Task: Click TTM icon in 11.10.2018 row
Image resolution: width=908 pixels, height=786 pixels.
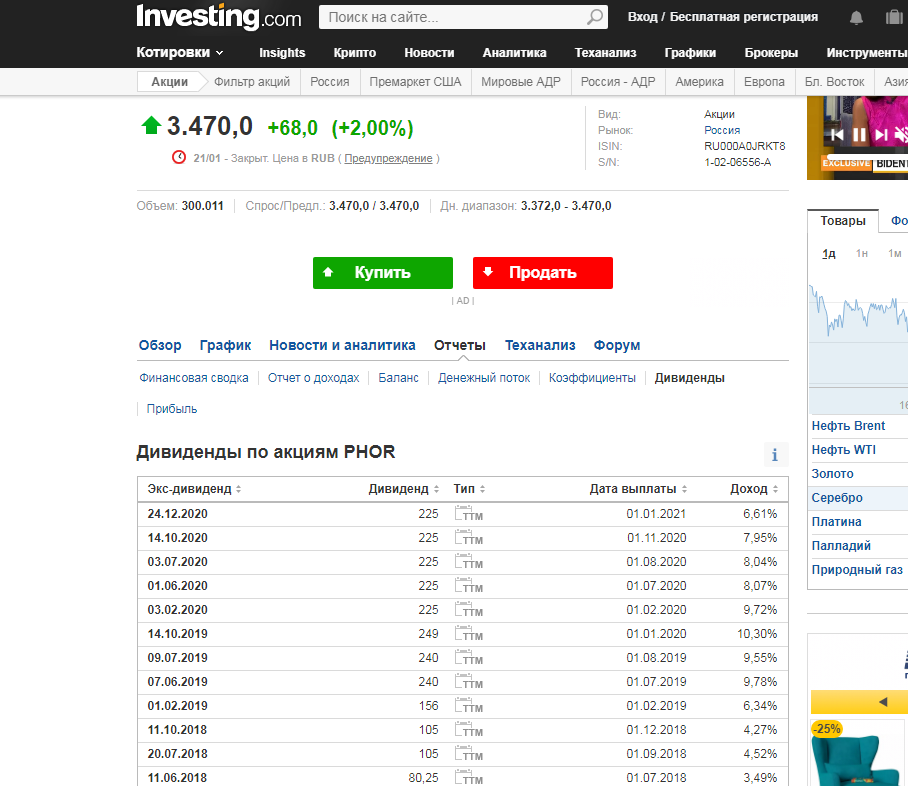Action: [x=468, y=730]
